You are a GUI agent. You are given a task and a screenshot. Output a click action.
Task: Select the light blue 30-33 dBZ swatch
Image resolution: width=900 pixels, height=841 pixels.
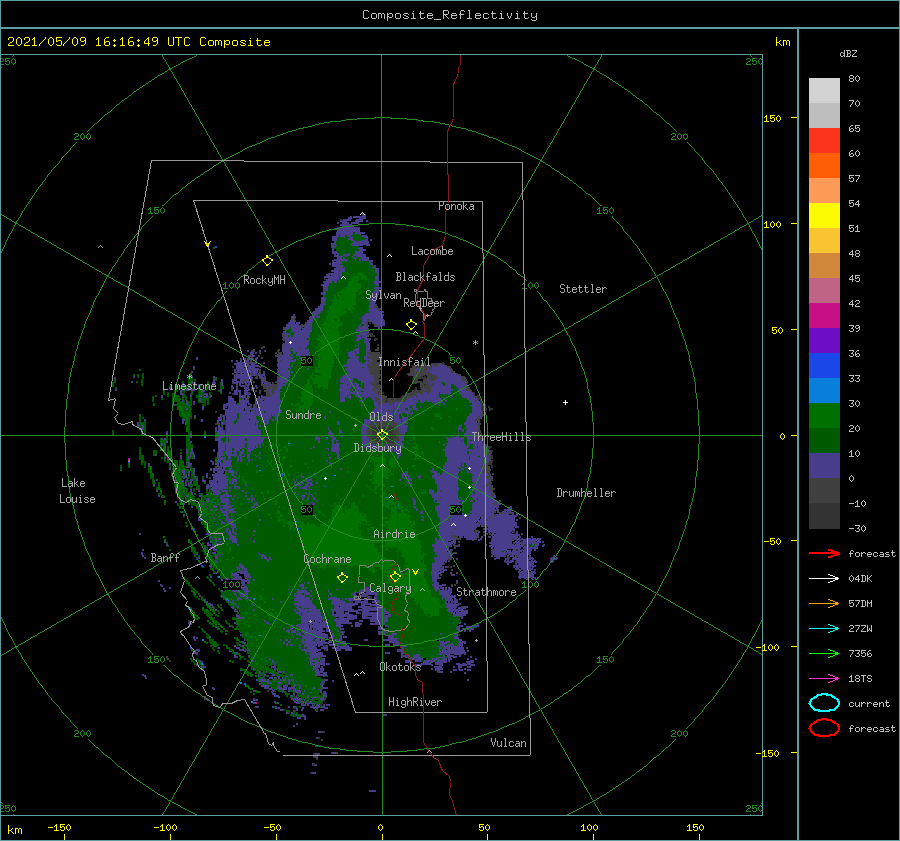[x=824, y=390]
